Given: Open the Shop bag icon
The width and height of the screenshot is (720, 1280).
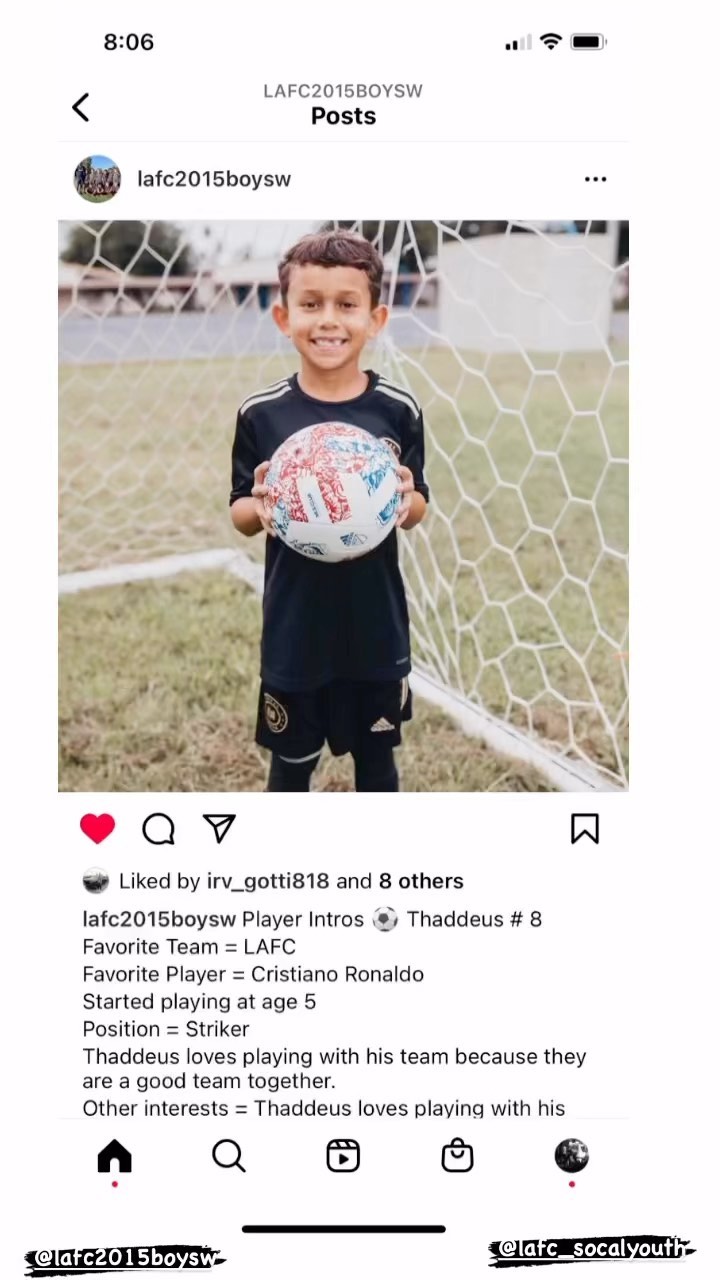Looking at the screenshot, I should (457, 1156).
